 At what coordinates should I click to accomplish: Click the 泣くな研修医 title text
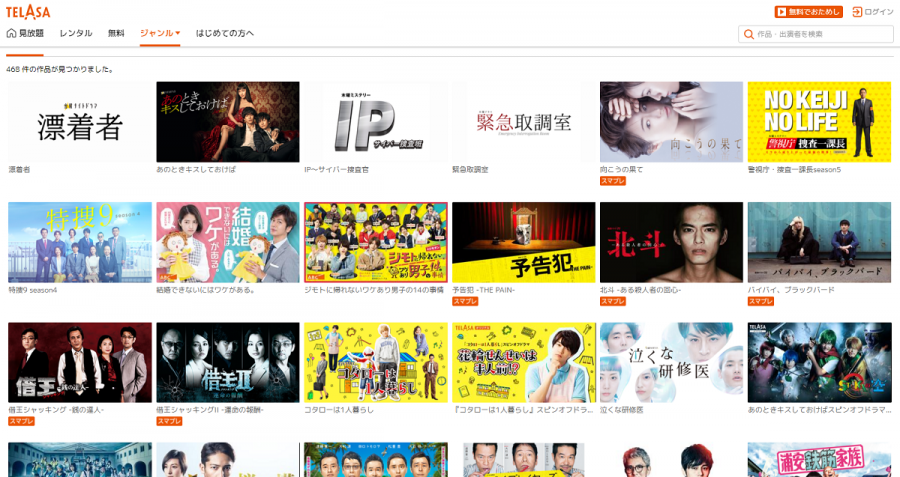click(622, 410)
